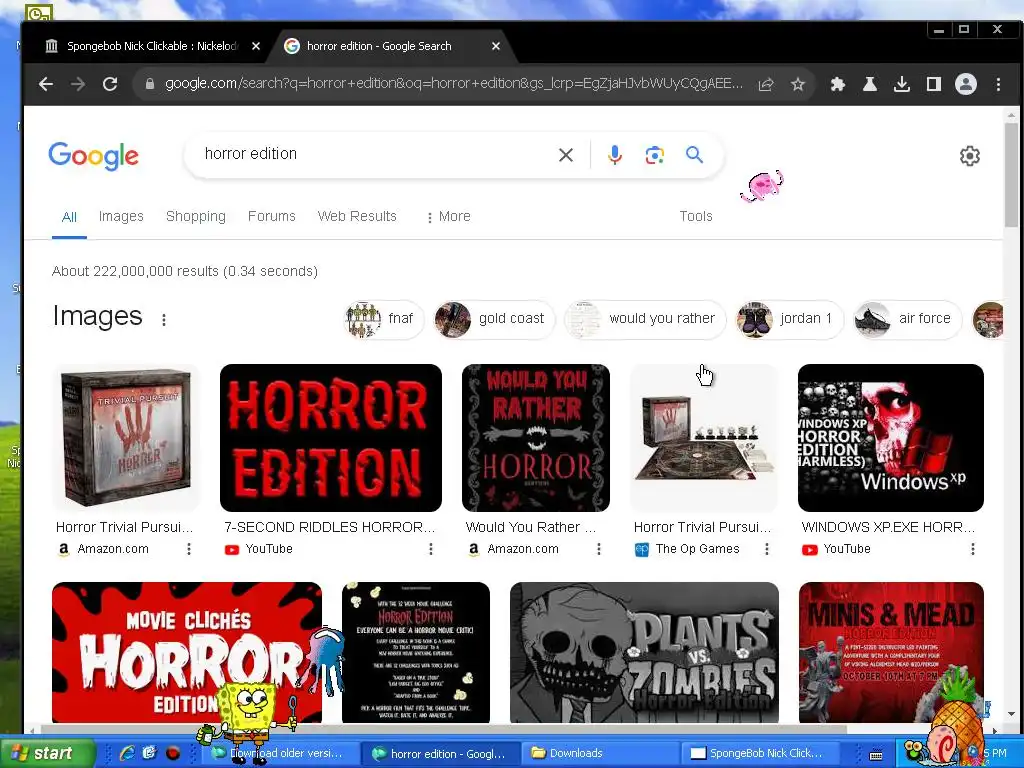1024x768 pixels.
Task: Share this page from the address bar
Action: 766,84
